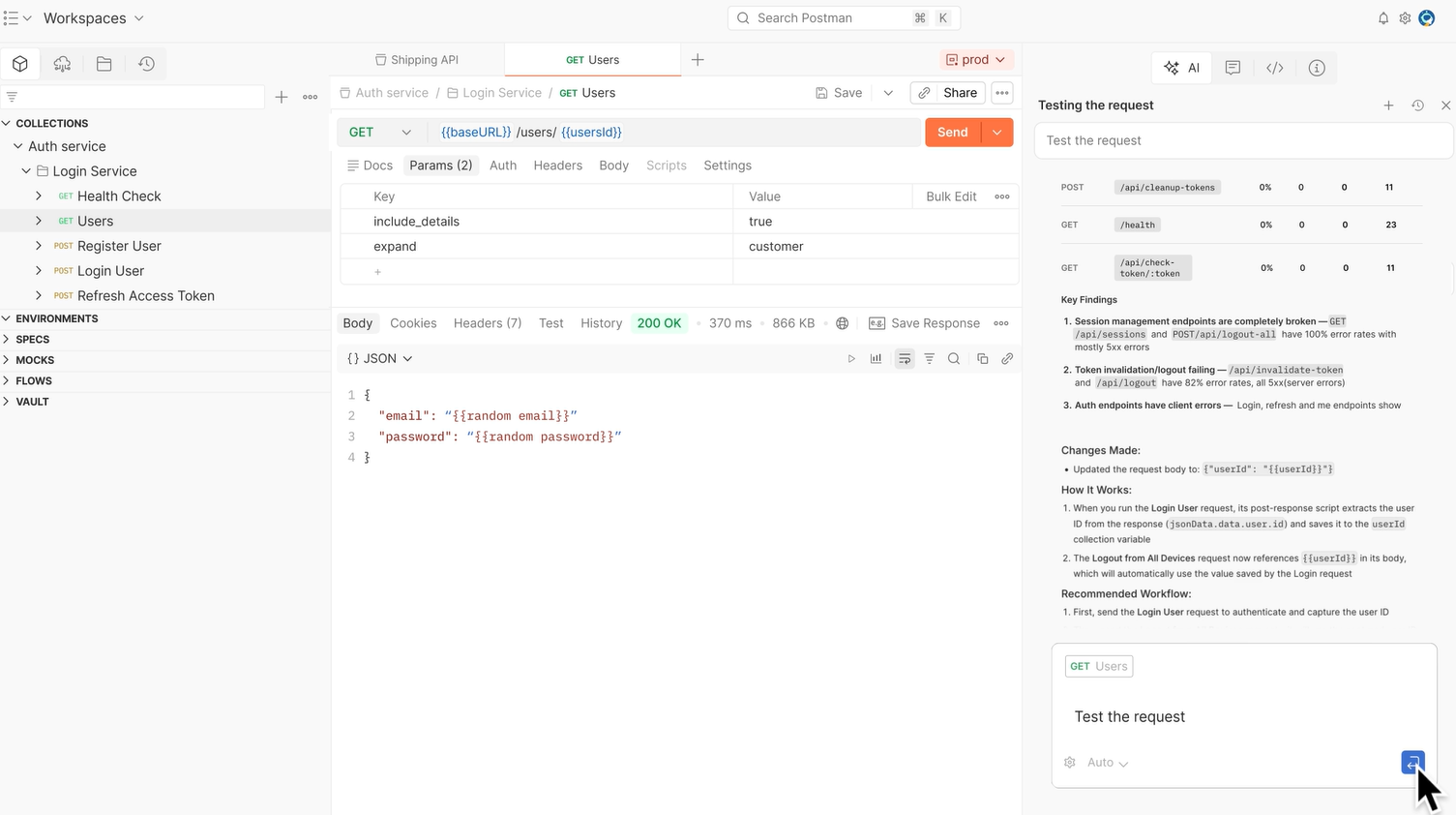Open the Scripts tab
The image size is (1456, 815).
667,166
